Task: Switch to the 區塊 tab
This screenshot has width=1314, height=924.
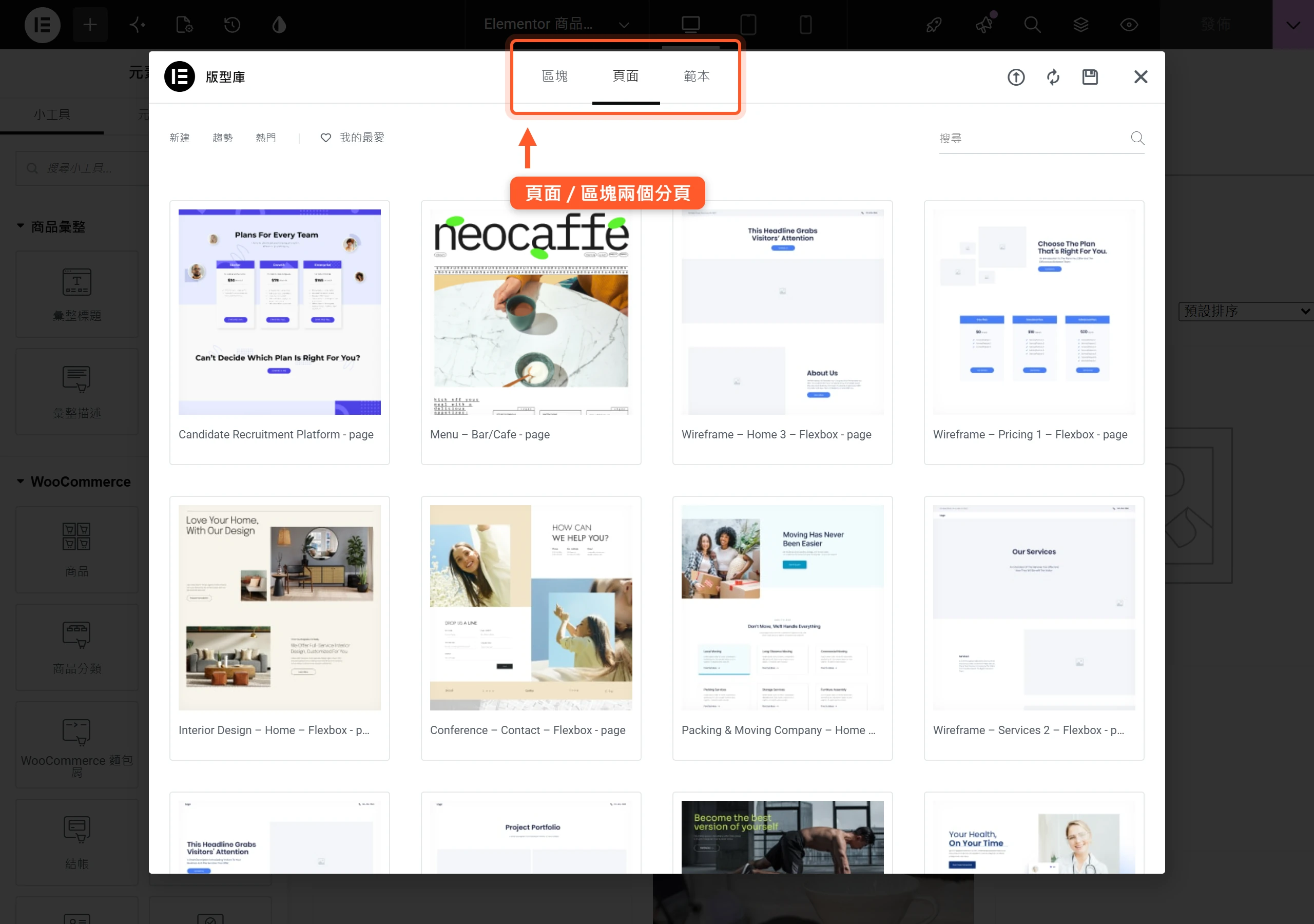Action: [x=554, y=76]
